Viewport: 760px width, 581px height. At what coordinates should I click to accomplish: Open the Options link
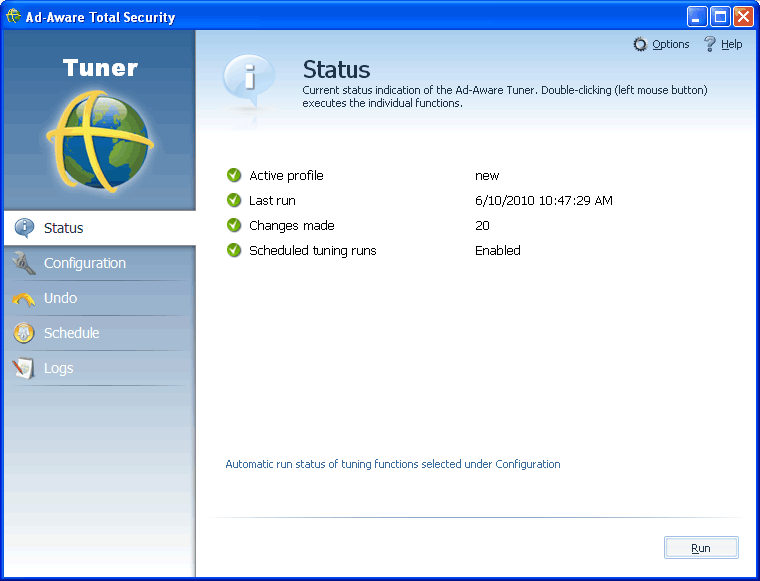tap(670, 44)
